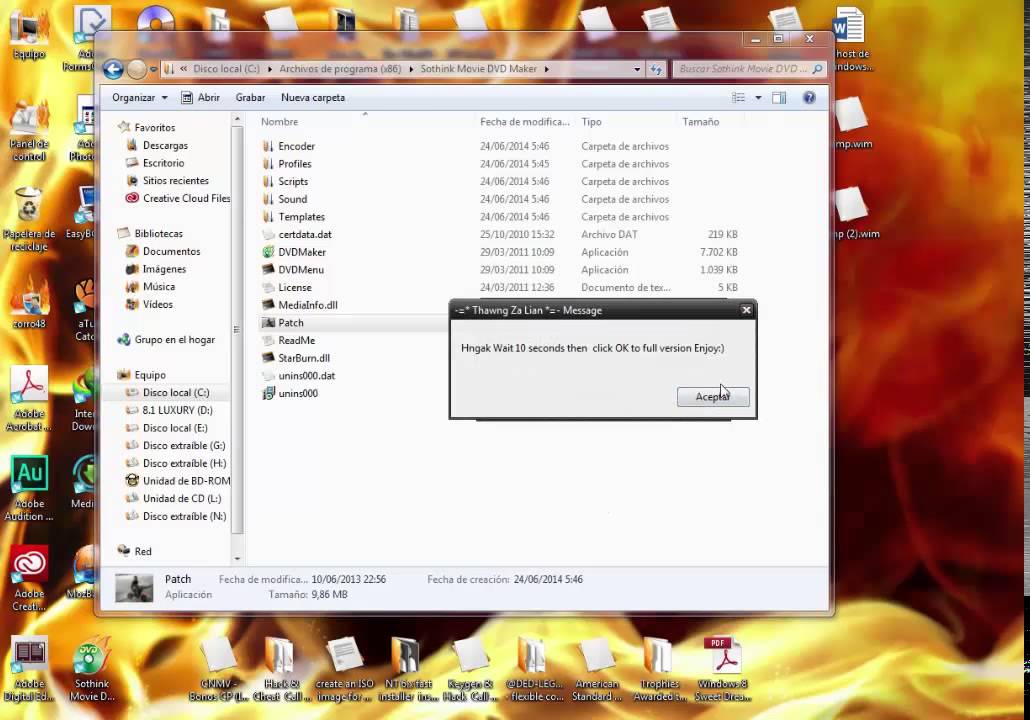The width and height of the screenshot is (1030, 720).
Task: Select the License text document
Action: point(294,288)
